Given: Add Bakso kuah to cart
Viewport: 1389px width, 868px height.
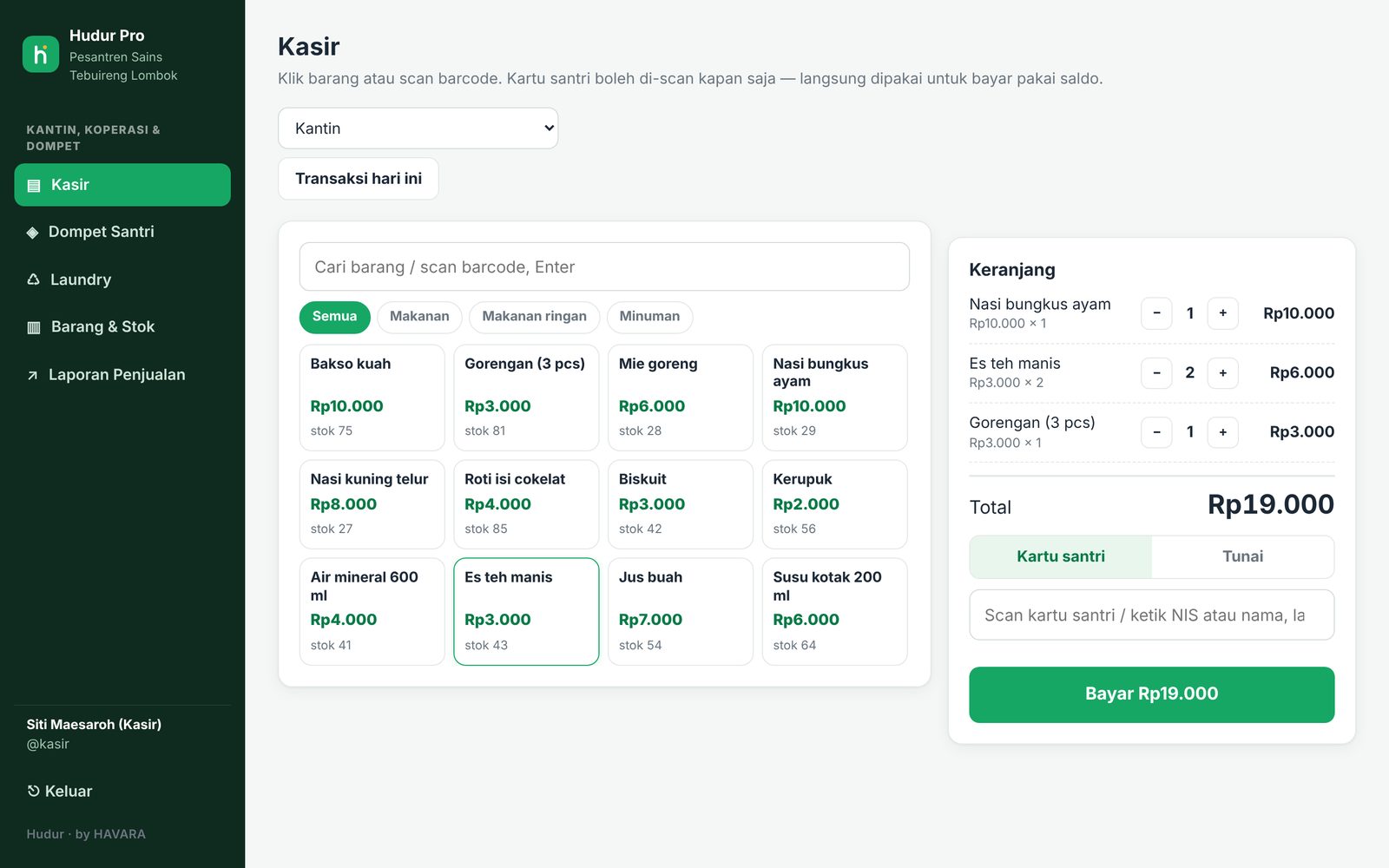Looking at the screenshot, I should click(372, 398).
